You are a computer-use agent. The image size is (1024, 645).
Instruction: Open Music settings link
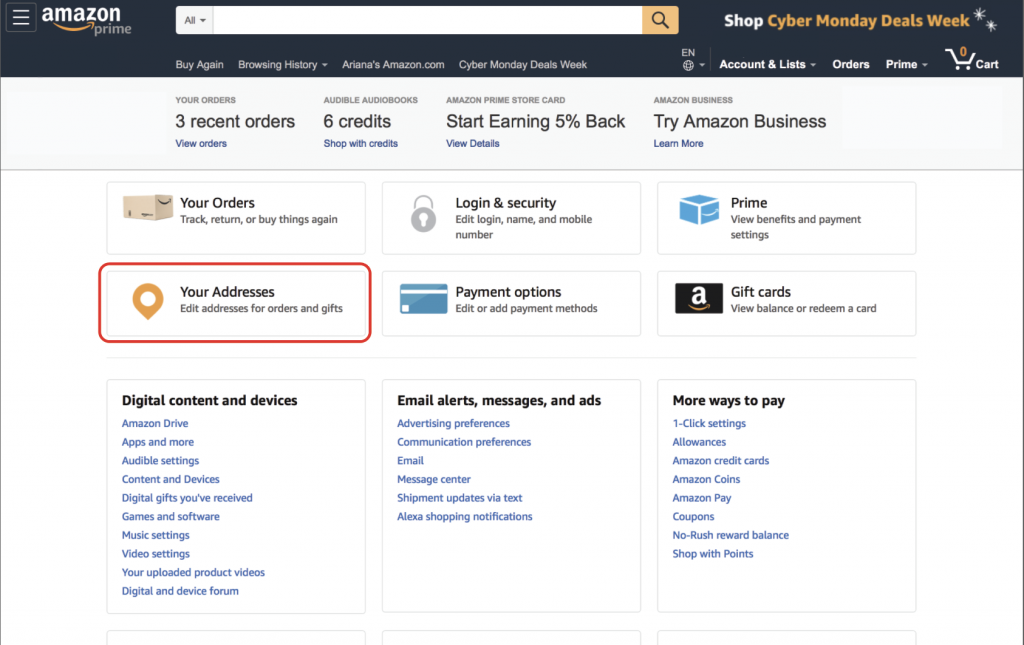(x=155, y=535)
